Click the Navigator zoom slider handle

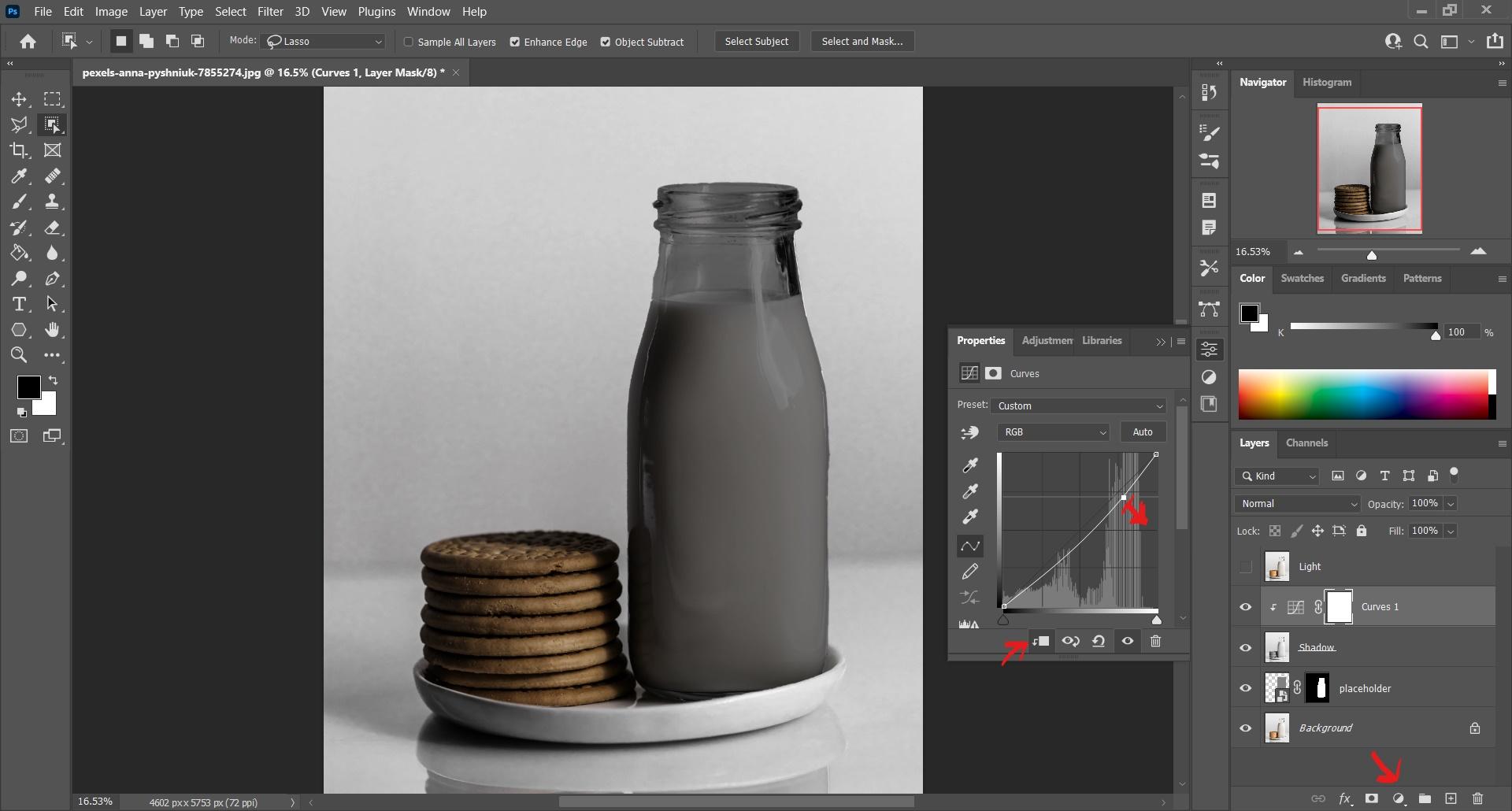tap(1372, 255)
